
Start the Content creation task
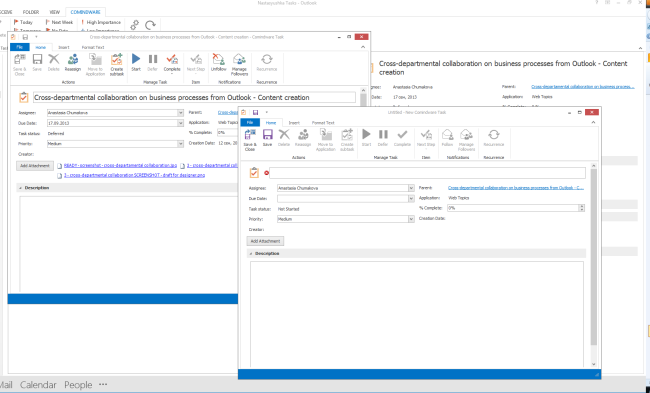(136, 63)
